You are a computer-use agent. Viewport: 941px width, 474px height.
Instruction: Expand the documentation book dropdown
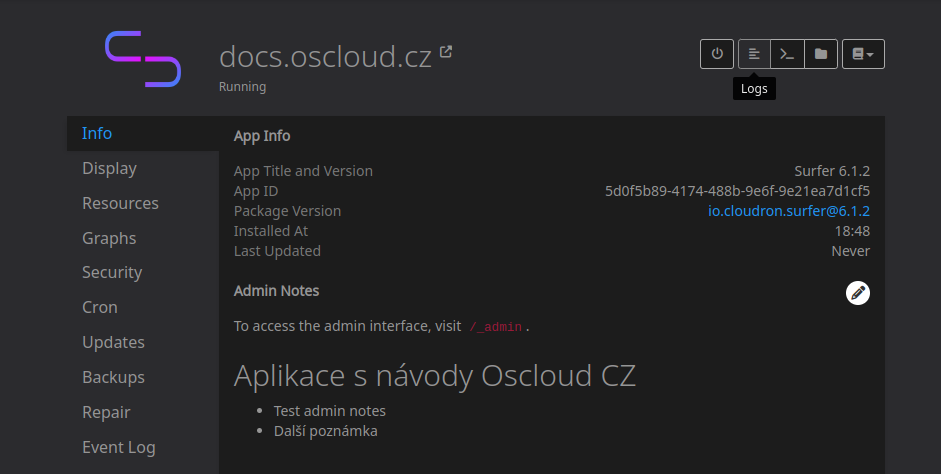pyautogui.click(x=864, y=54)
